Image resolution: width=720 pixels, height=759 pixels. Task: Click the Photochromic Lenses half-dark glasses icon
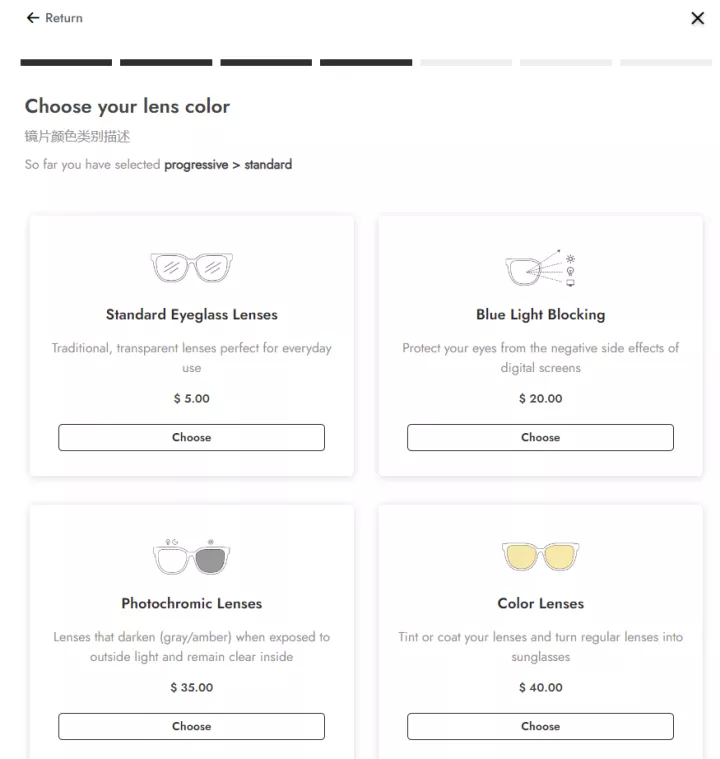[x=191, y=556]
